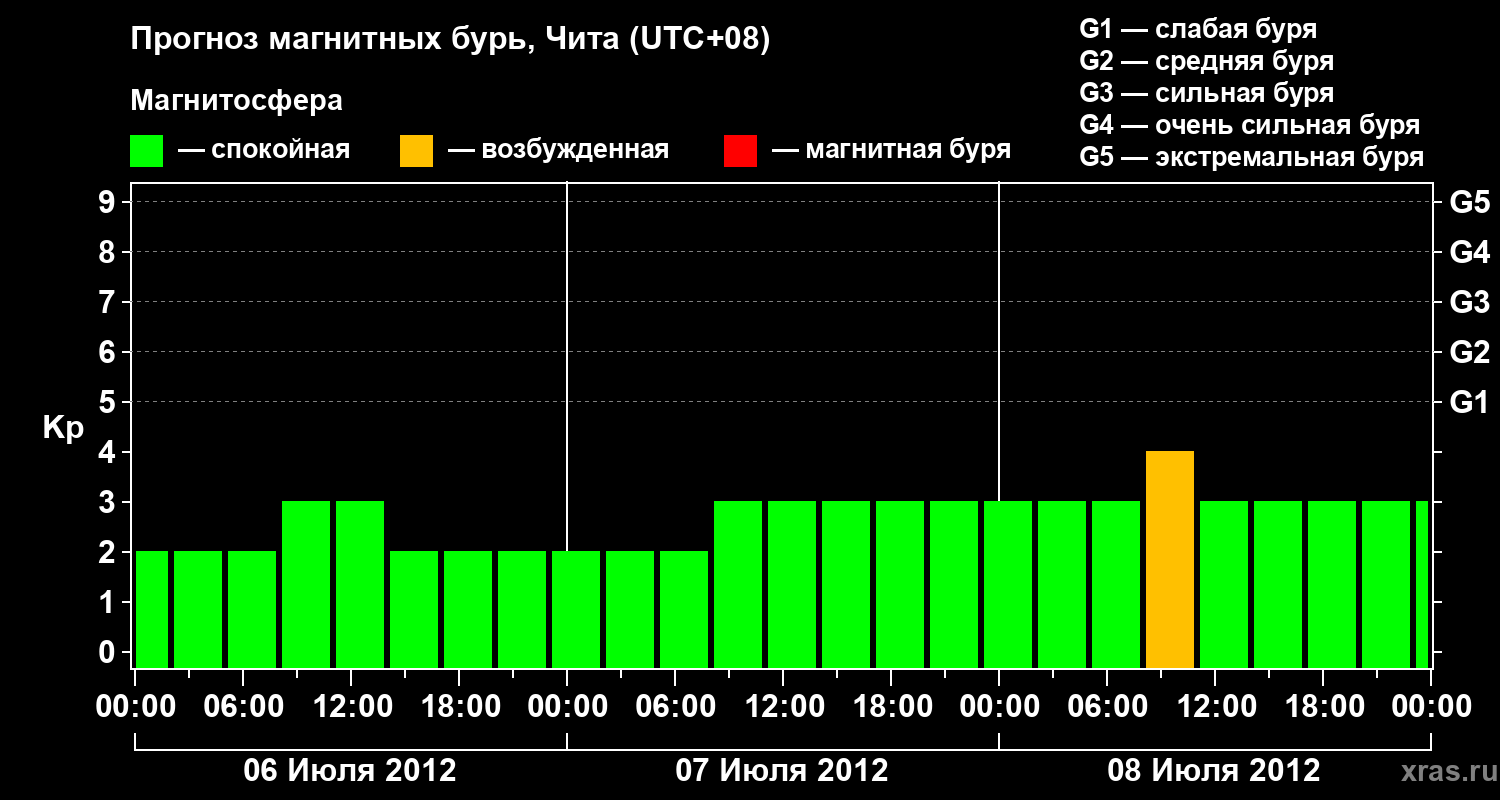The height and width of the screenshot is (800, 1500).
Task: Click the 'Kp' axis label
Action: click(x=63, y=428)
